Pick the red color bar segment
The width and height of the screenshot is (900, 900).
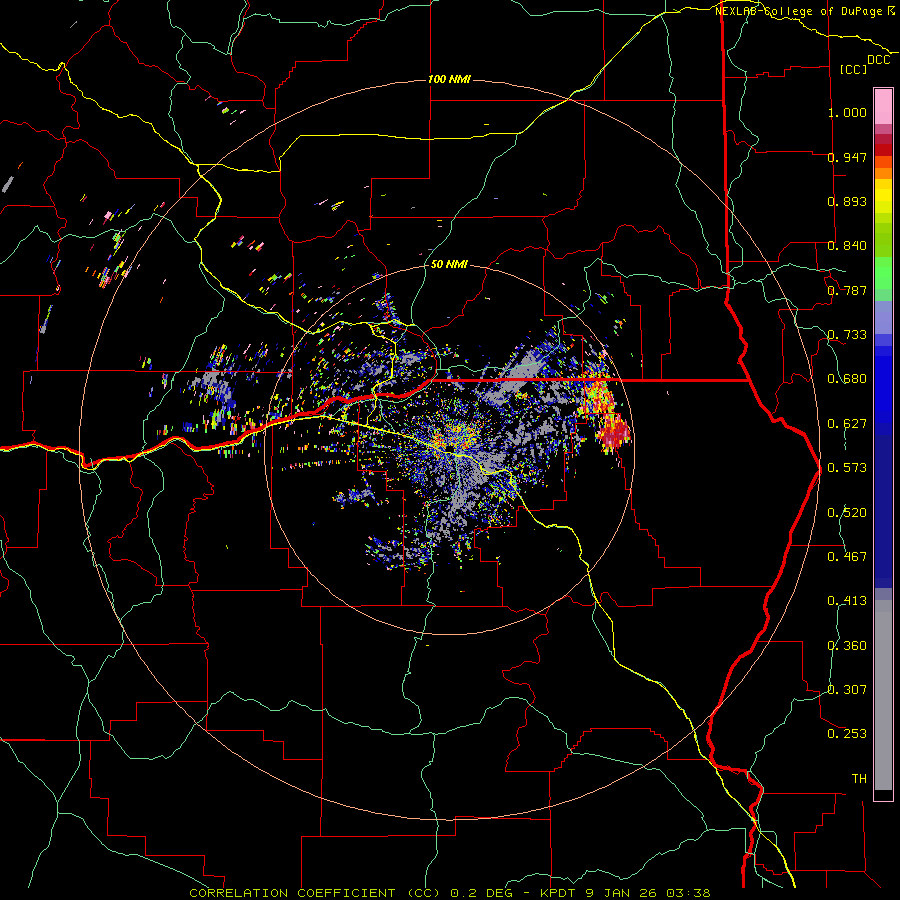883,150
